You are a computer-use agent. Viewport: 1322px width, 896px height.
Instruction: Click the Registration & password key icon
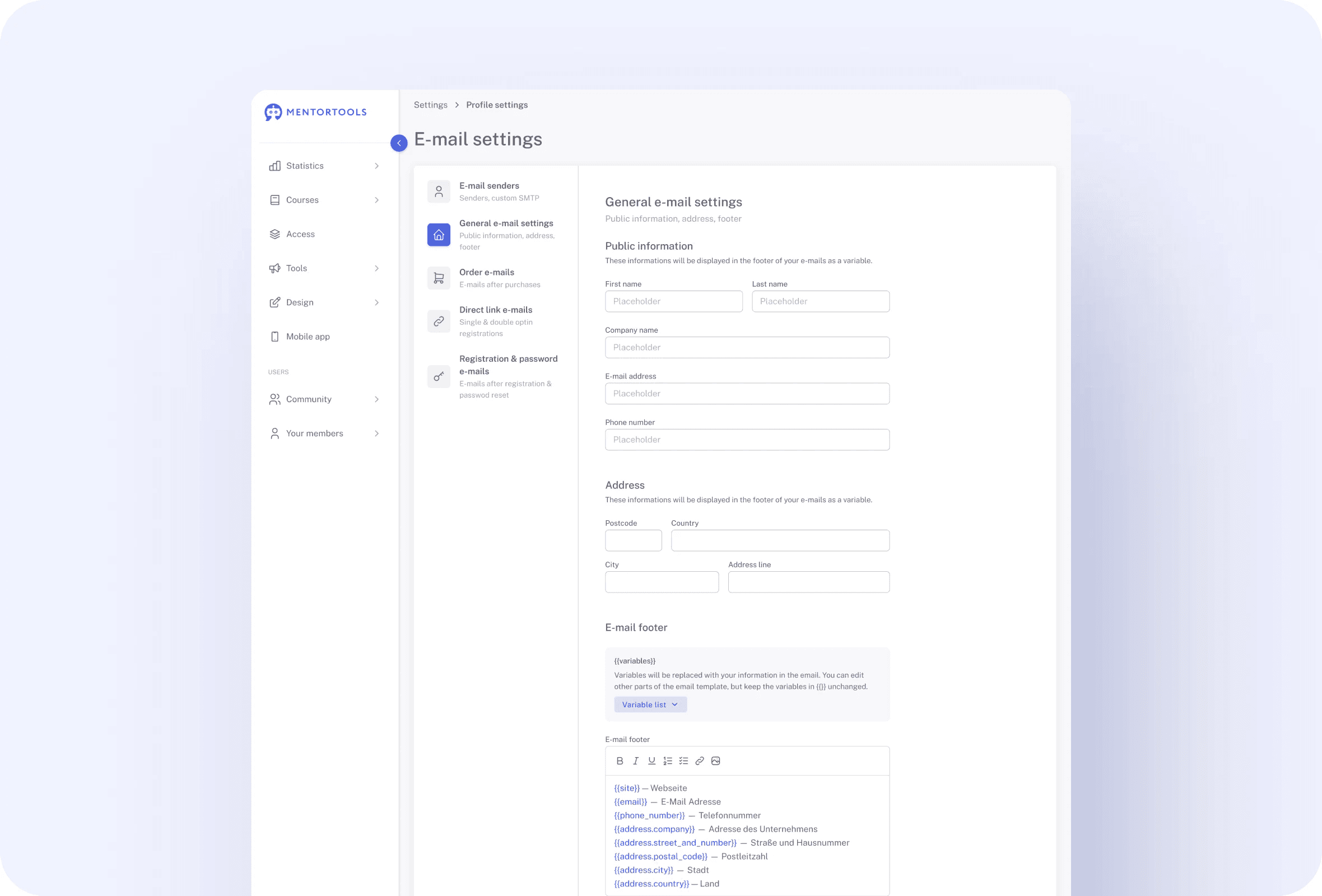tap(439, 376)
